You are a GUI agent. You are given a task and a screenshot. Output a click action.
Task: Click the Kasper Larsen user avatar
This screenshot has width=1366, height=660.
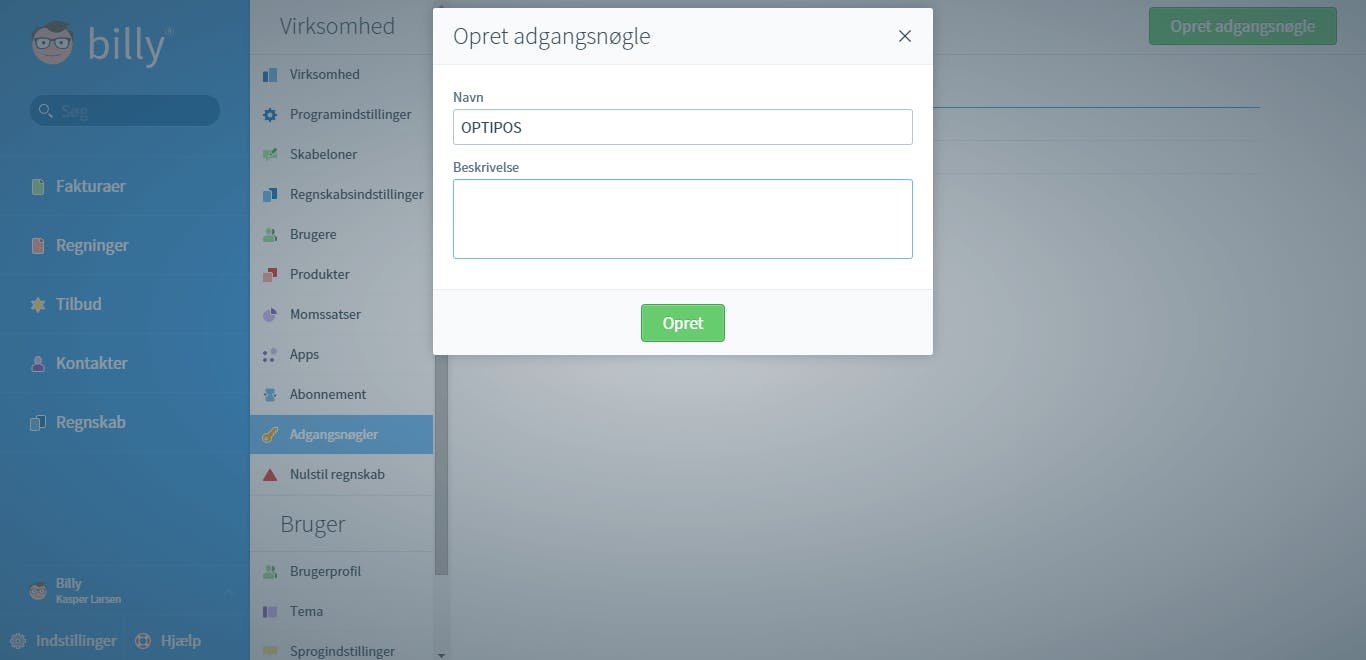coord(39,591)
